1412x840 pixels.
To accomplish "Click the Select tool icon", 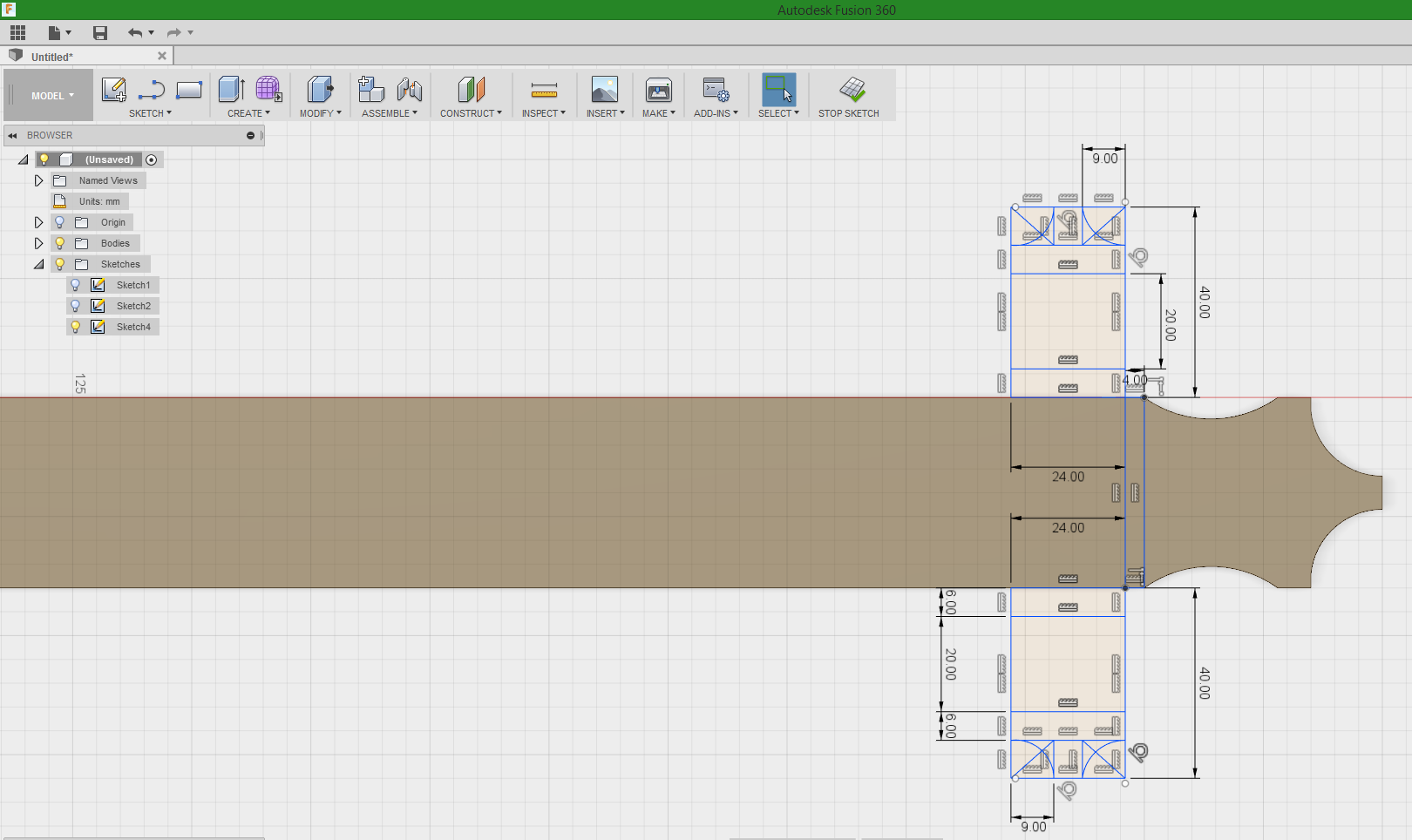I will click(778, 89).
